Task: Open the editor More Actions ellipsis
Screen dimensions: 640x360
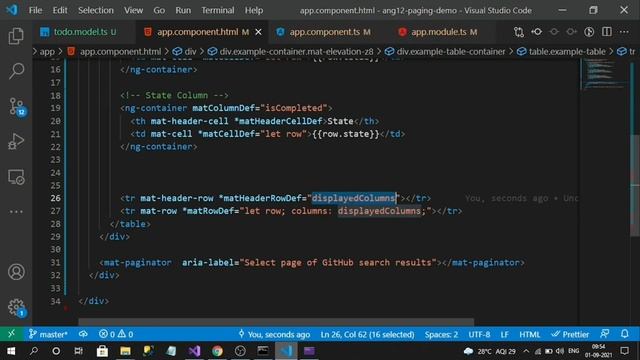Action: coord(624,32)
